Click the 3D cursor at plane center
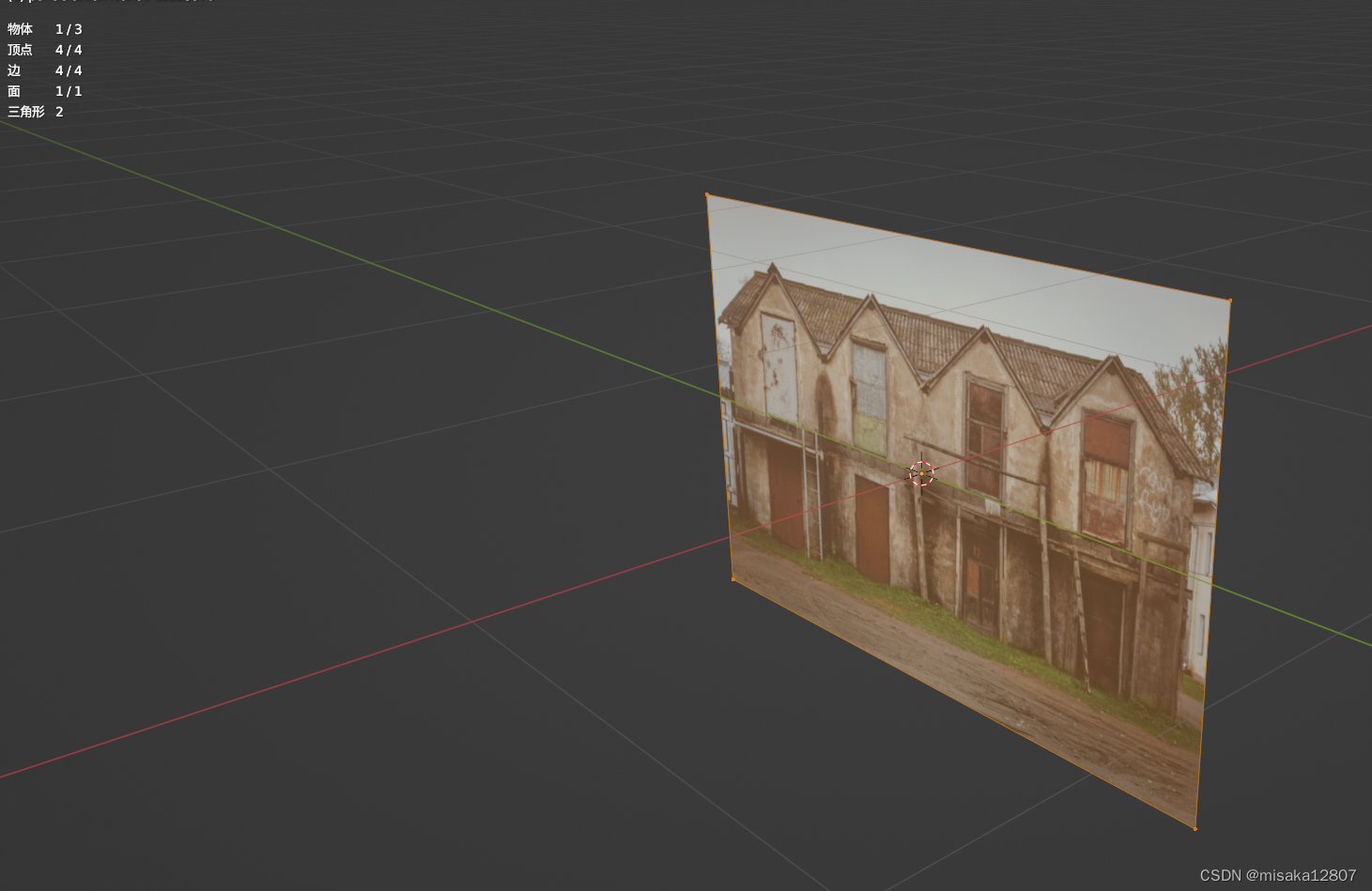The image size is (1372, 891). 921,473
